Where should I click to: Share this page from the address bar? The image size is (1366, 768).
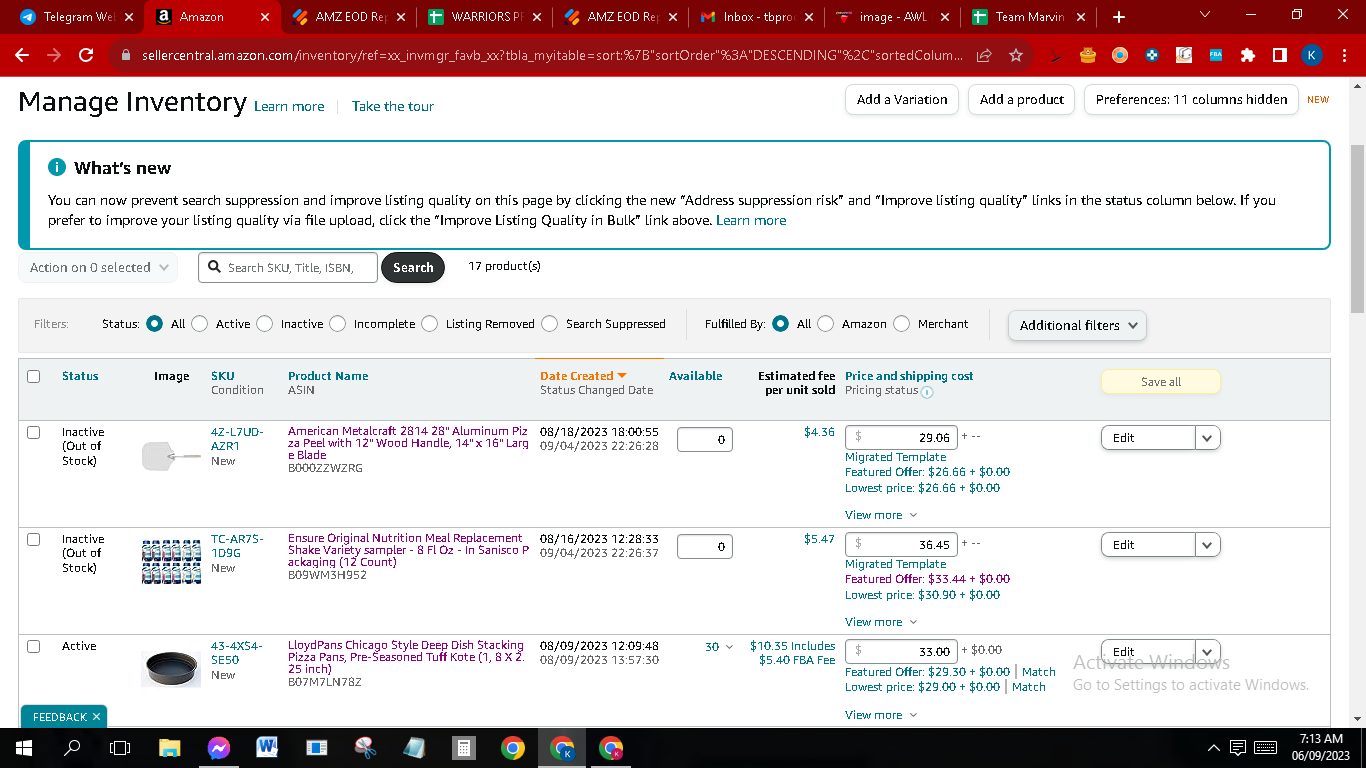(x=985, y=56)
